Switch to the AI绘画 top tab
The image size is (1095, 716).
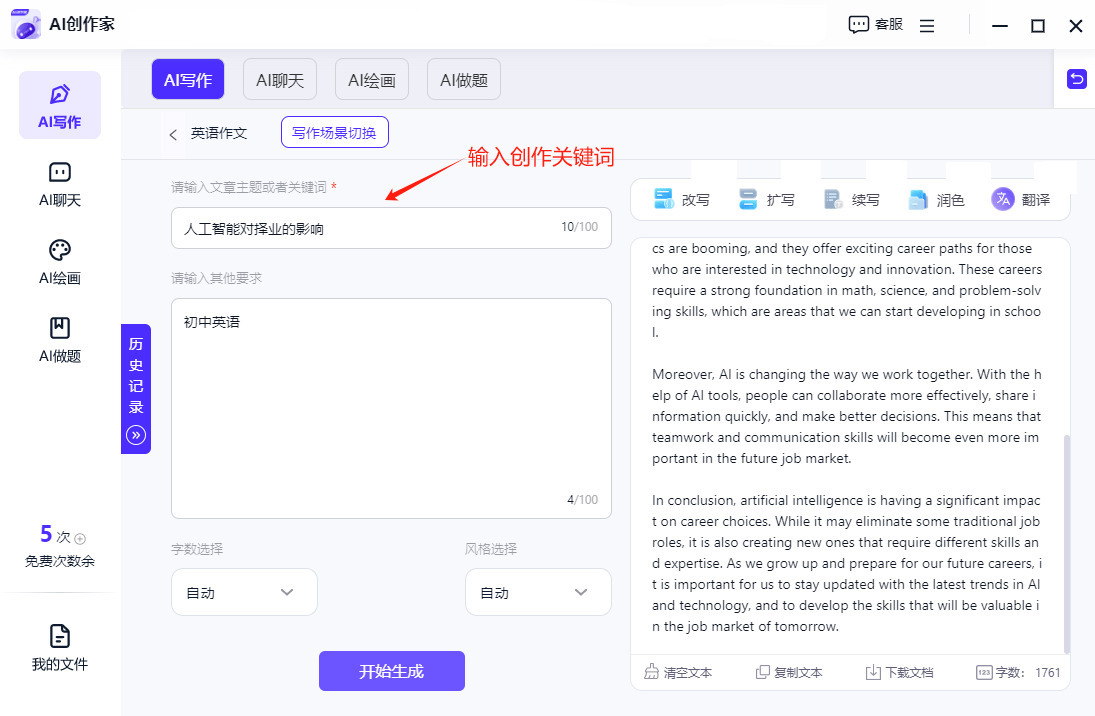[x=372, y=80]
